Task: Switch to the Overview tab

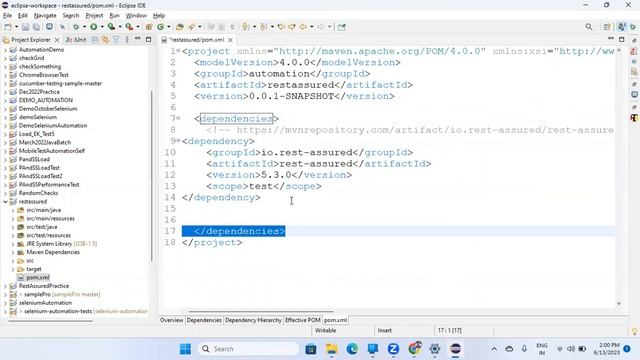Action: [171, 320]
